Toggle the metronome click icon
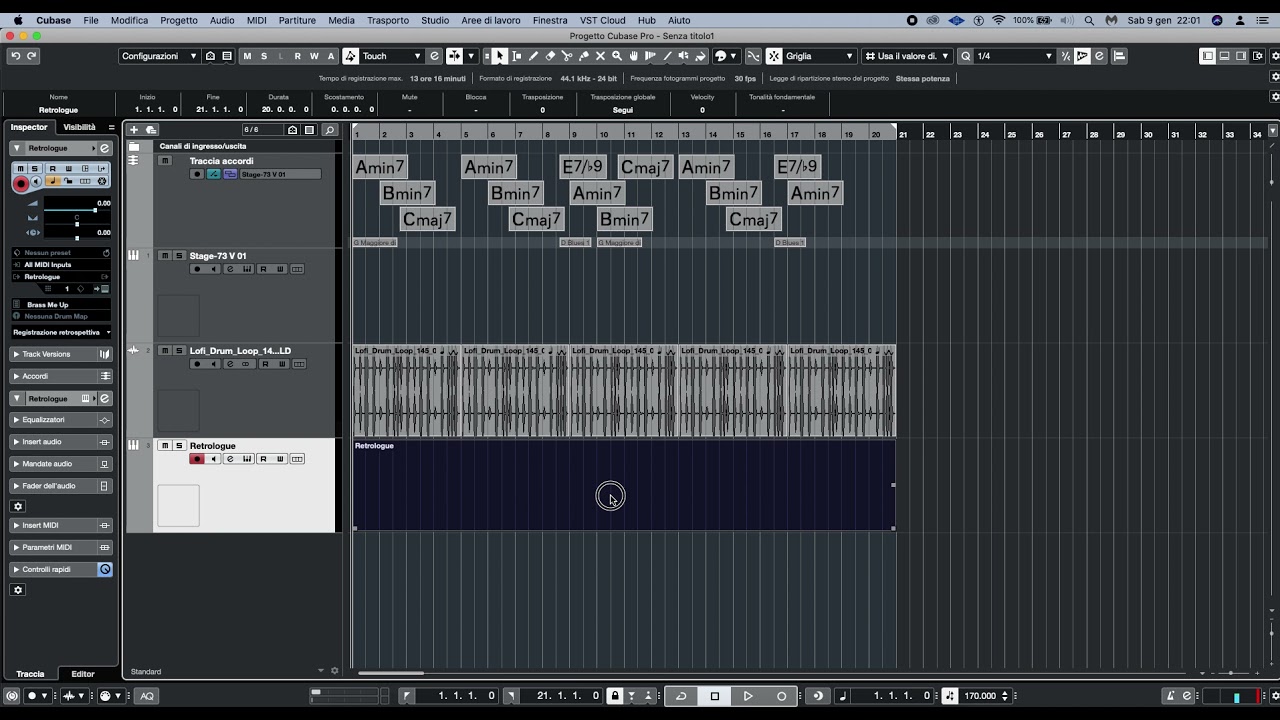The width and height of the screenshot is (1280, 720). coord(1170,696)
